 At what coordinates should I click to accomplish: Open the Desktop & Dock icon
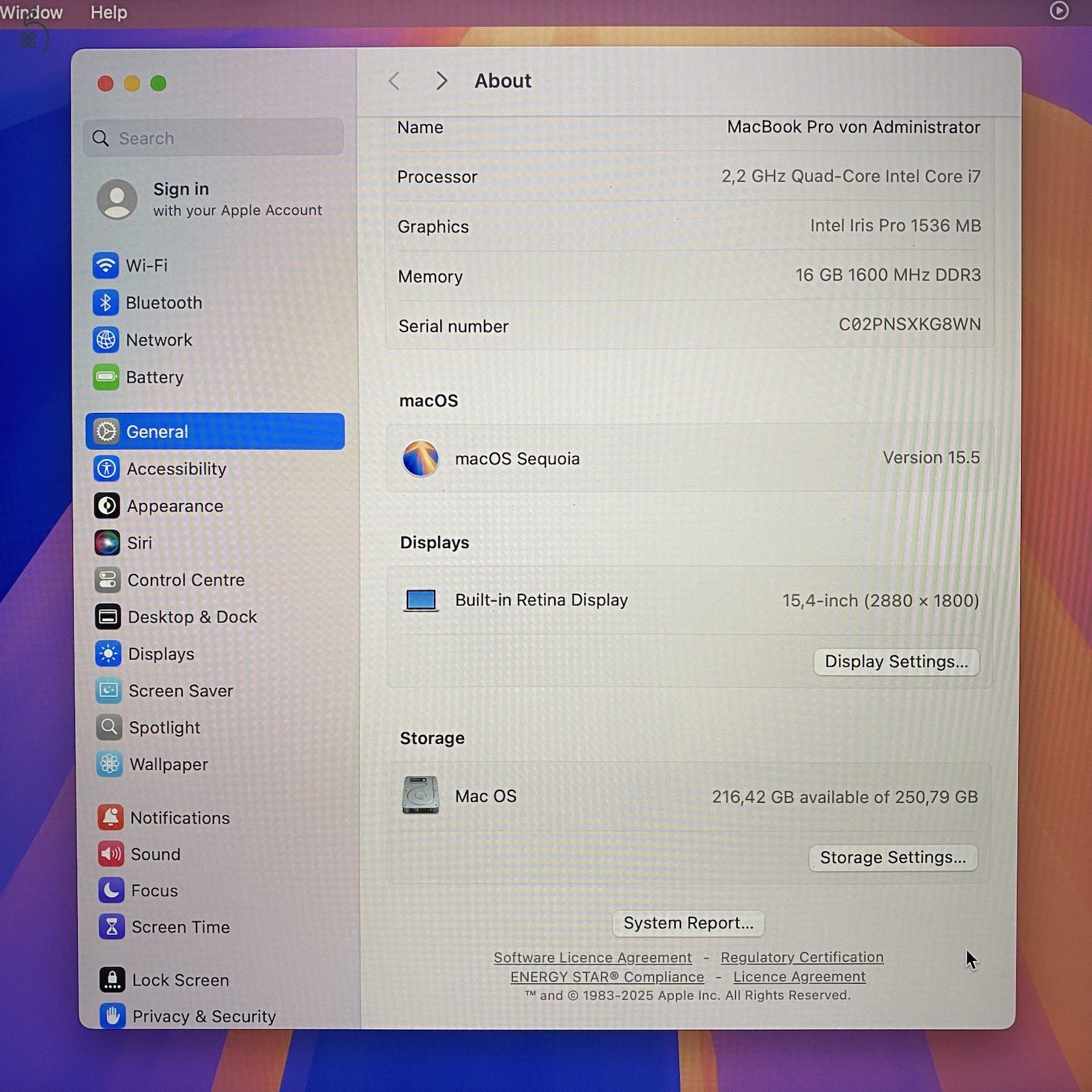(x=108, y=616)
